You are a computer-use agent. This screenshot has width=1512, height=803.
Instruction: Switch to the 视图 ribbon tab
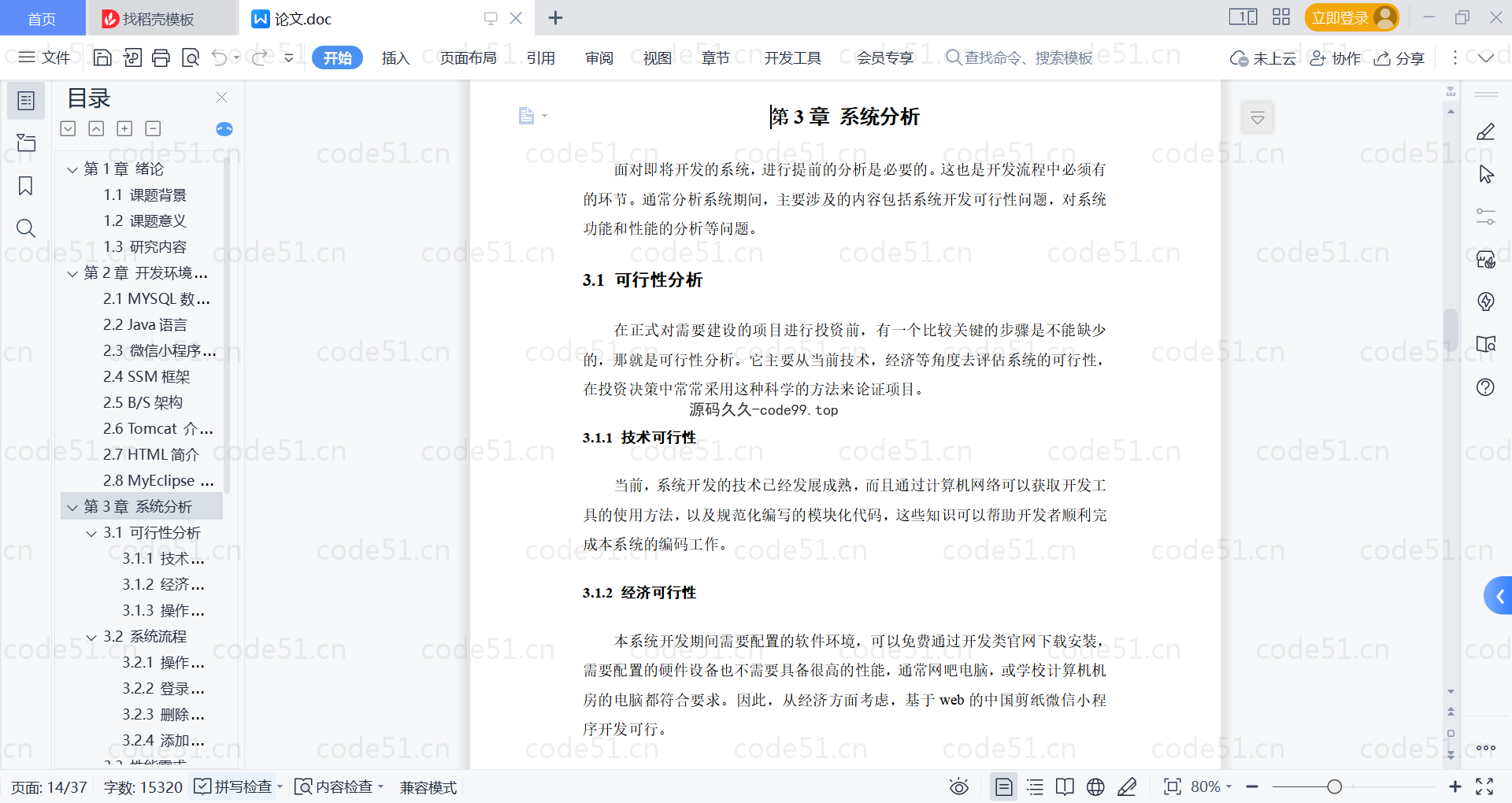click(x=658, y=57)
